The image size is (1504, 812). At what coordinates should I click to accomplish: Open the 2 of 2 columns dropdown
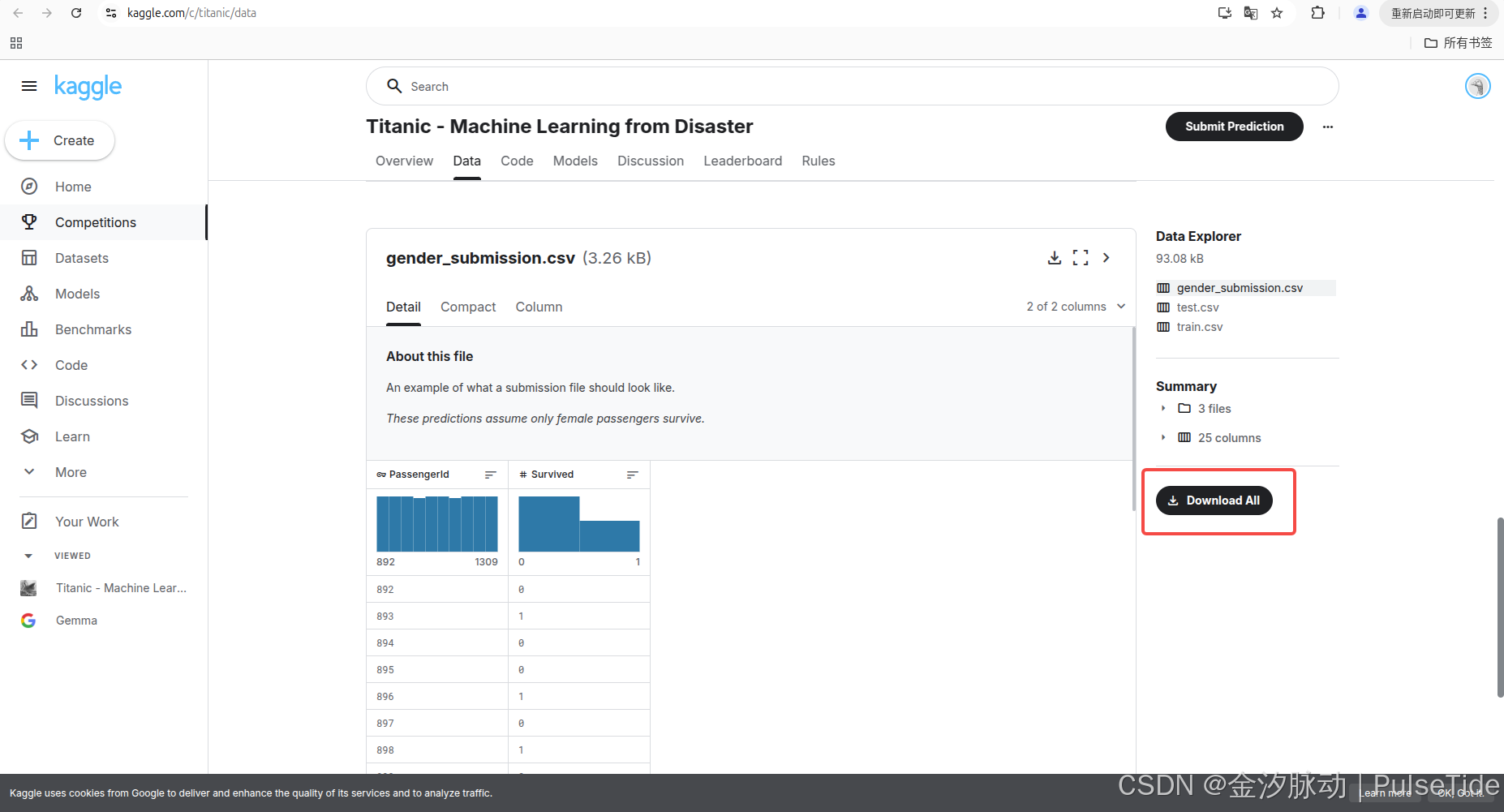(1076, 307)
